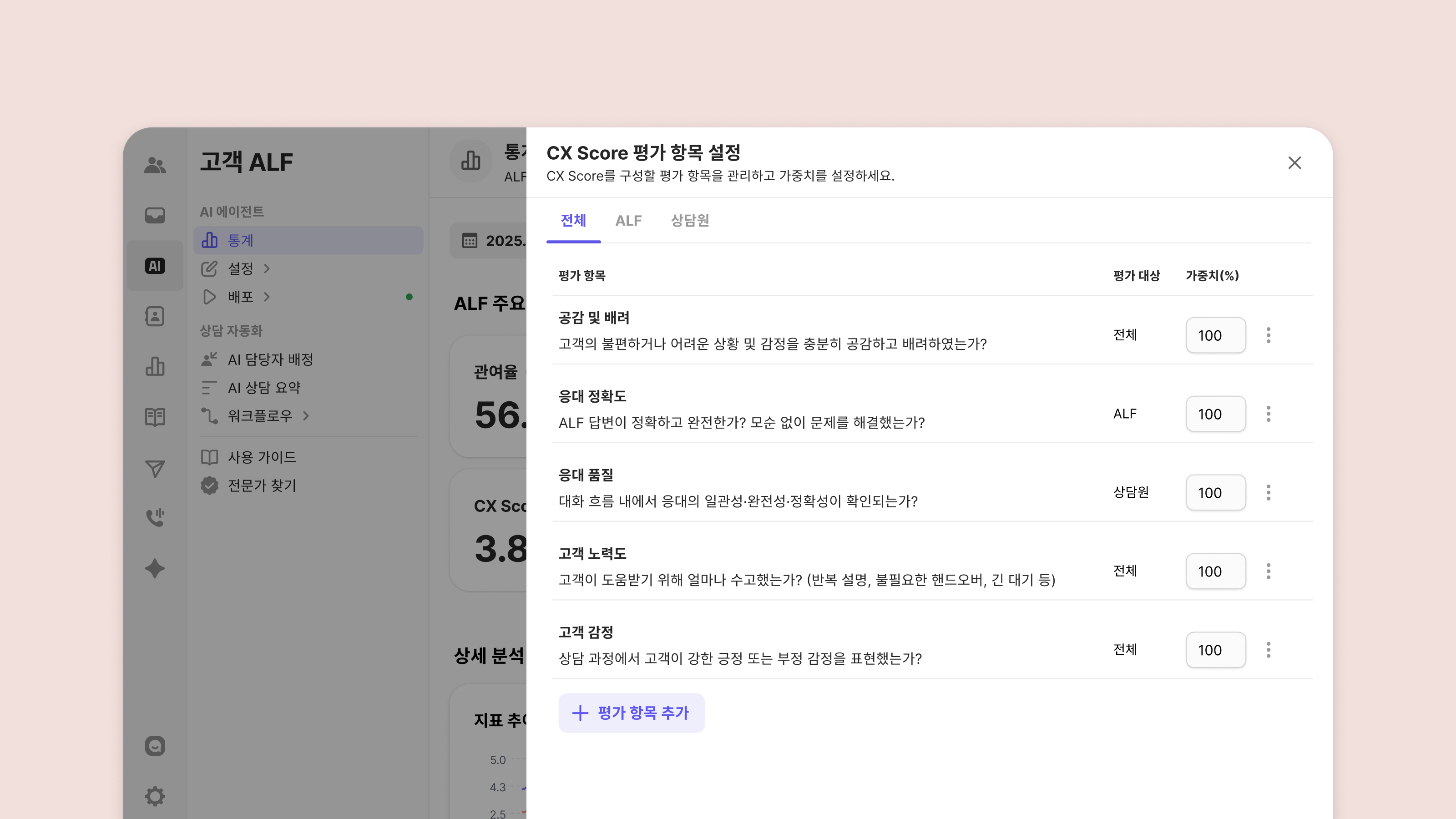
Task: Open more options for 응대 정확도 row
Action: [1269, 414]
